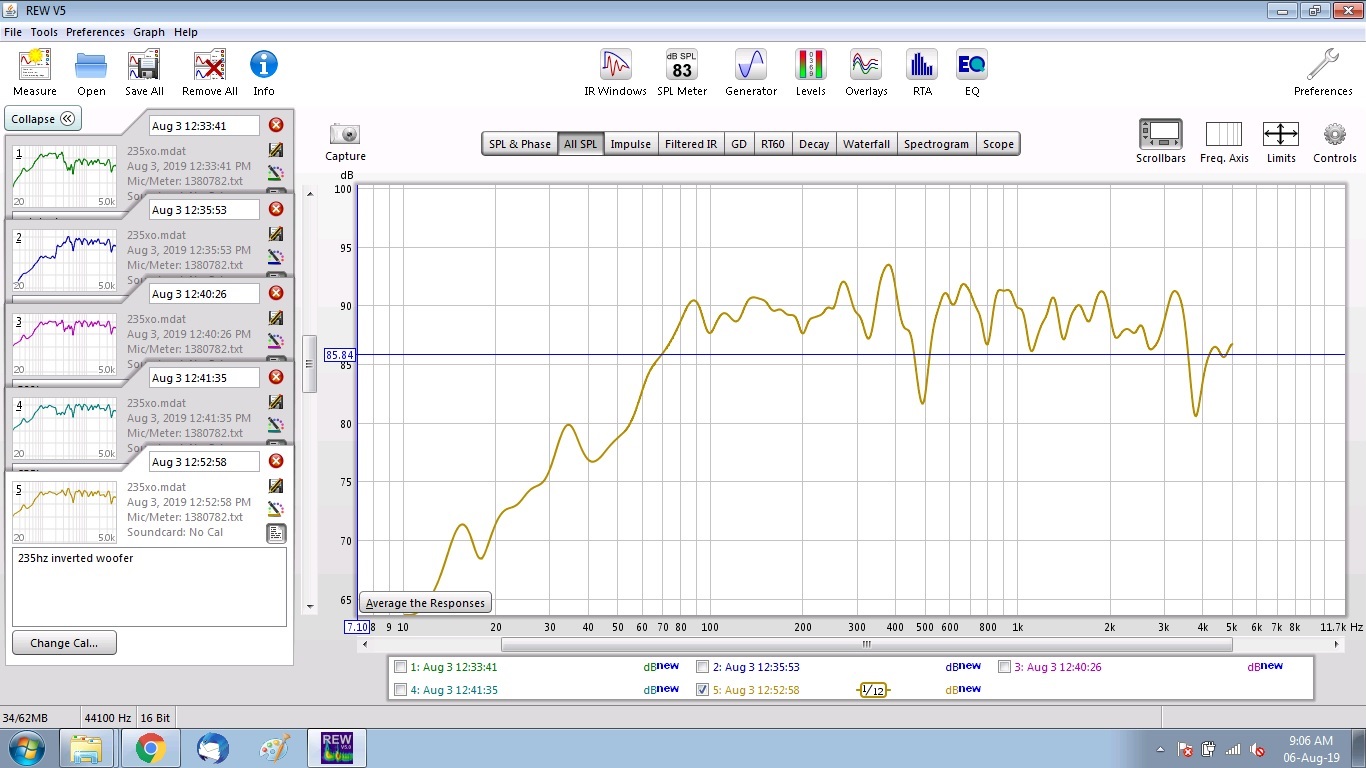Switch the Freq. Axis mode
1366x768 pixels.
point(1224,134)
